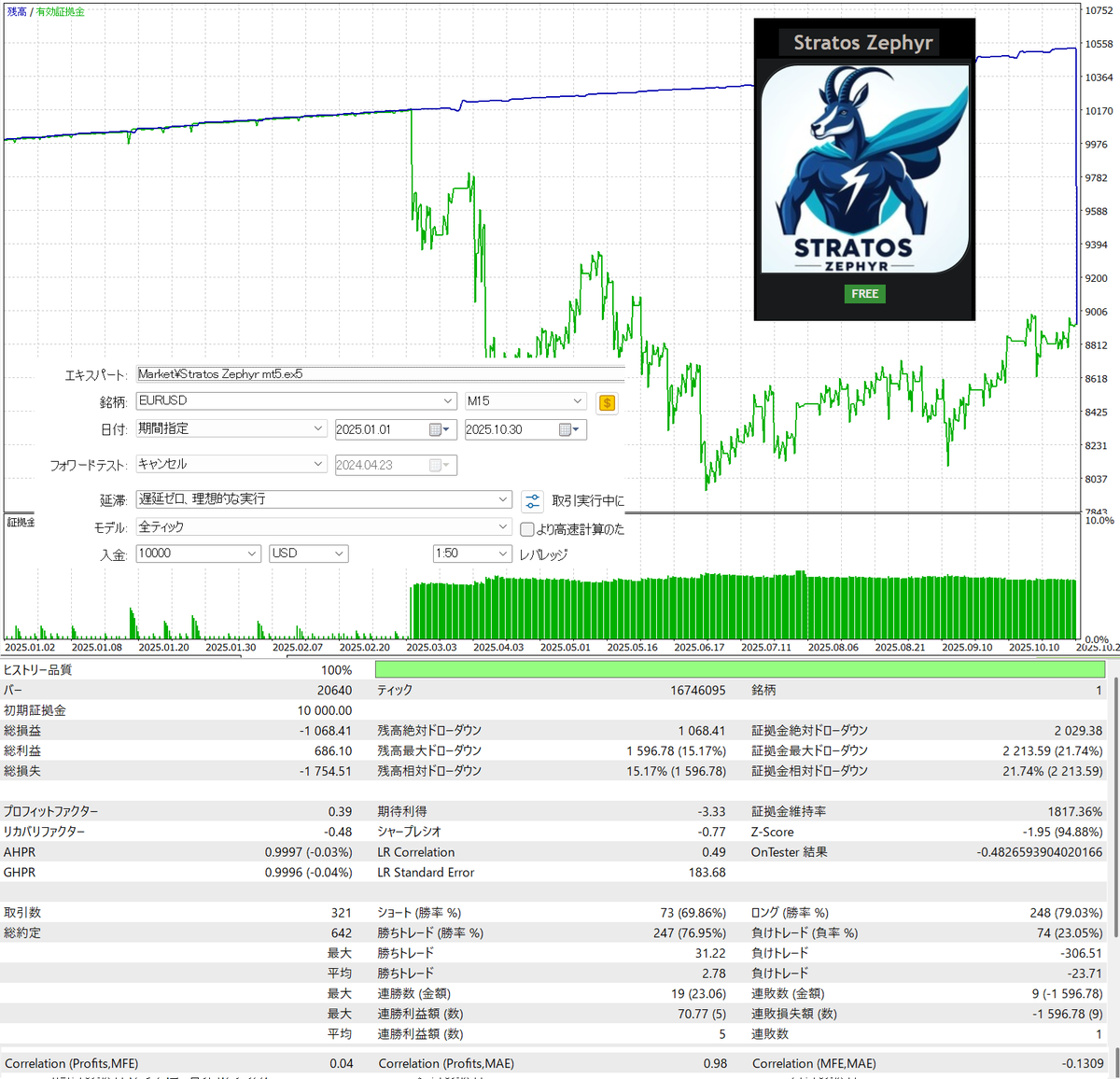Select Correlation (MFE,MAE) value -0.1309
Screen dimensions: 1120x1079
pyautogui.click(x=1083, y=1064)
